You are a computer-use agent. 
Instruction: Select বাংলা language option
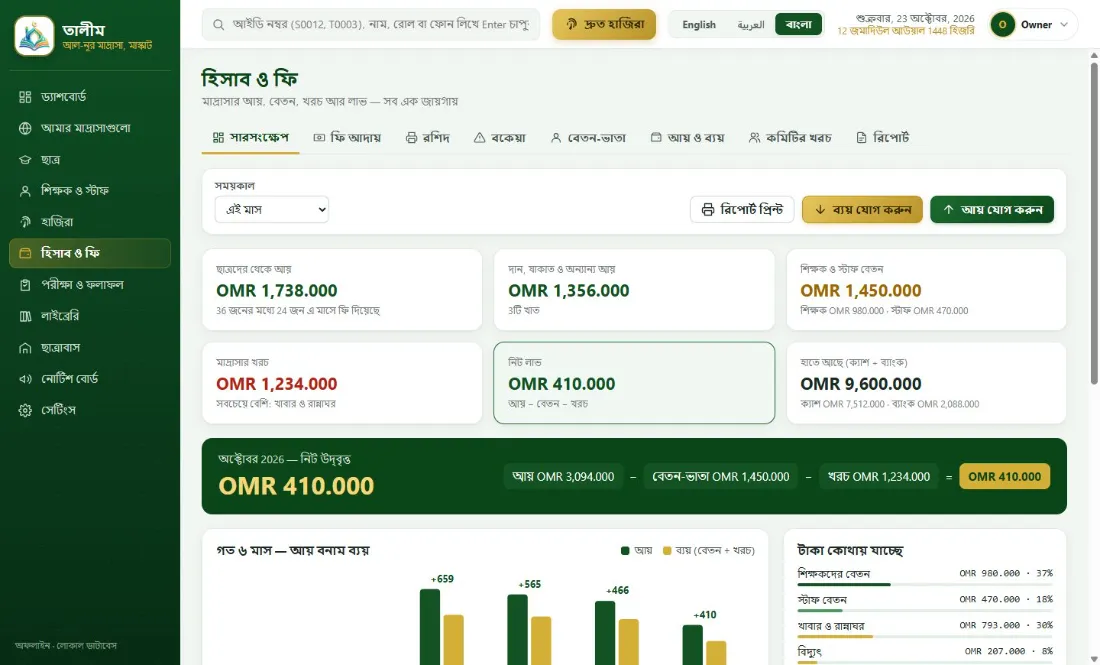(798, 25)
